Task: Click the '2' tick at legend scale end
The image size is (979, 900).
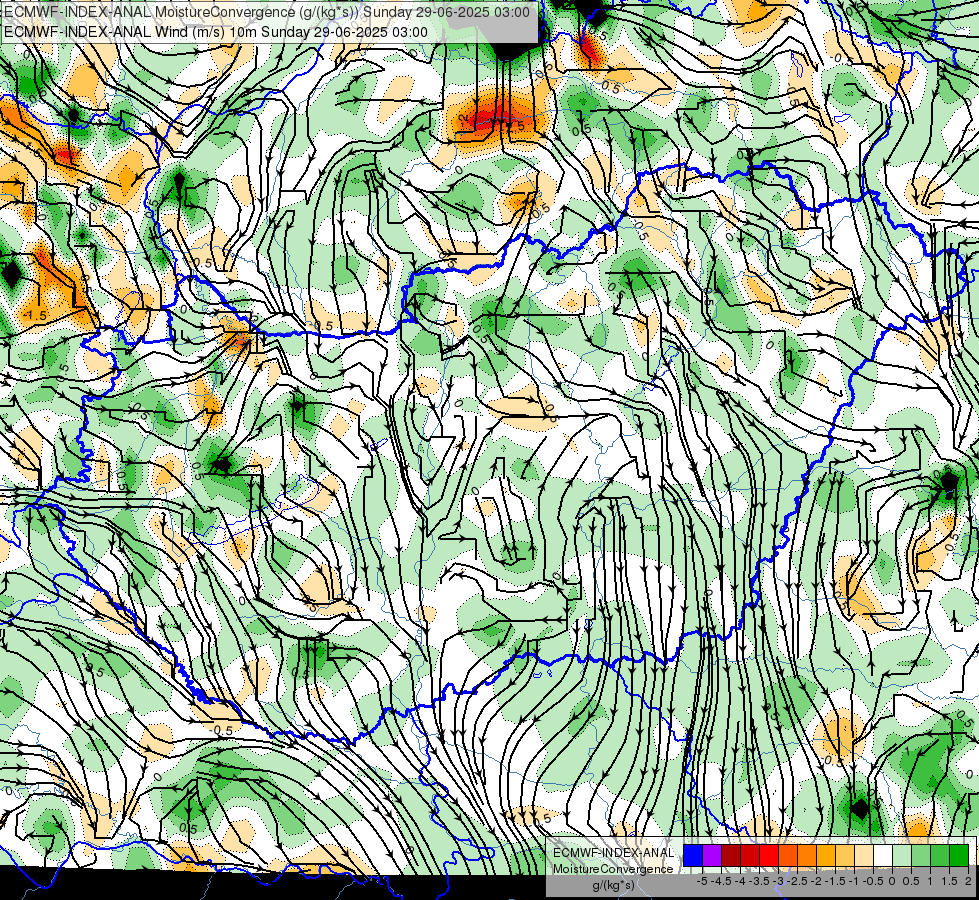Action: point(968,881)
